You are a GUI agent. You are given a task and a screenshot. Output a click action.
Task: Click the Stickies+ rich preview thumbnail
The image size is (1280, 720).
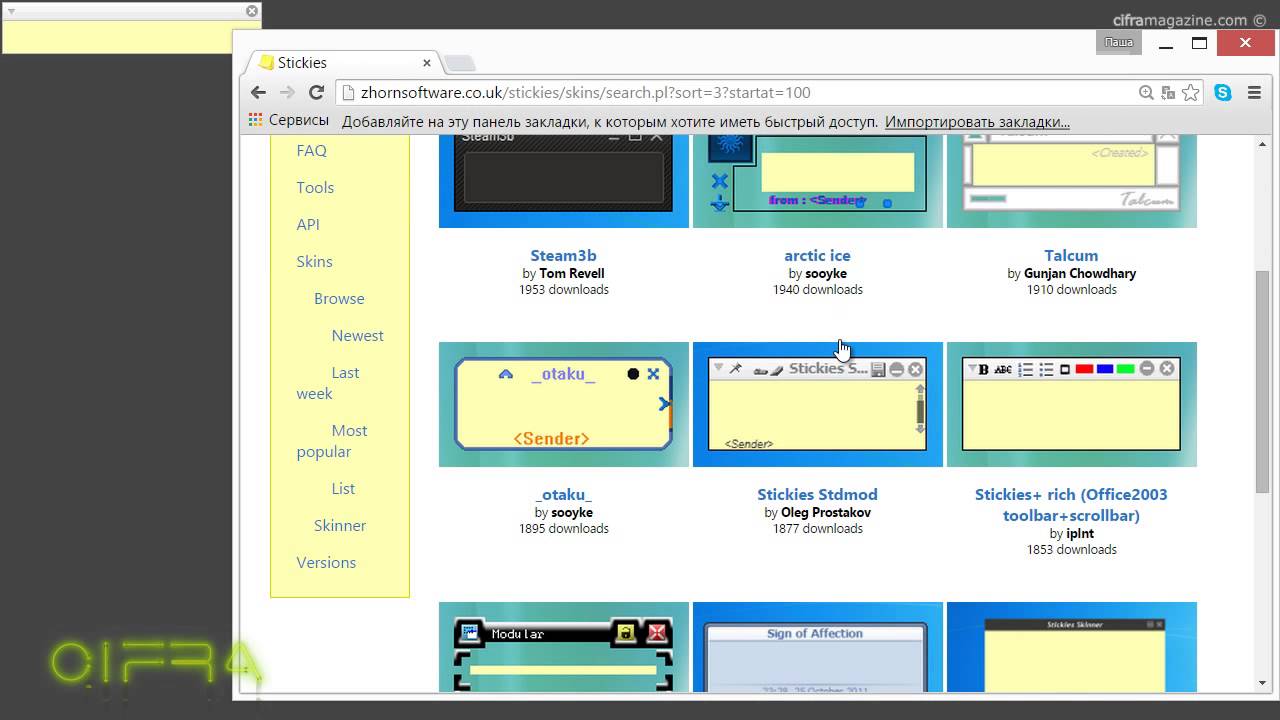[1072, 404]
